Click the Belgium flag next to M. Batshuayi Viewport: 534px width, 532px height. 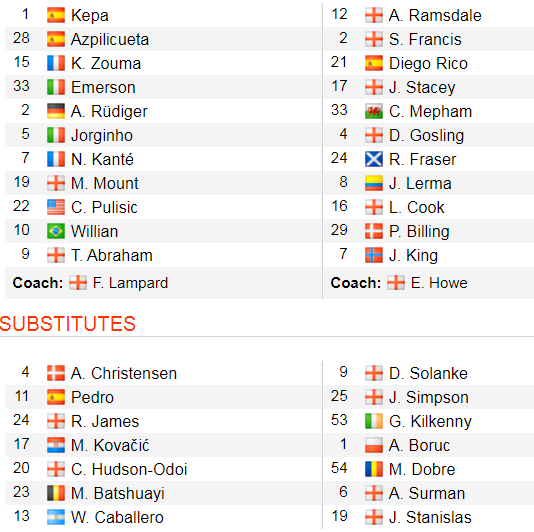(56, 493)
